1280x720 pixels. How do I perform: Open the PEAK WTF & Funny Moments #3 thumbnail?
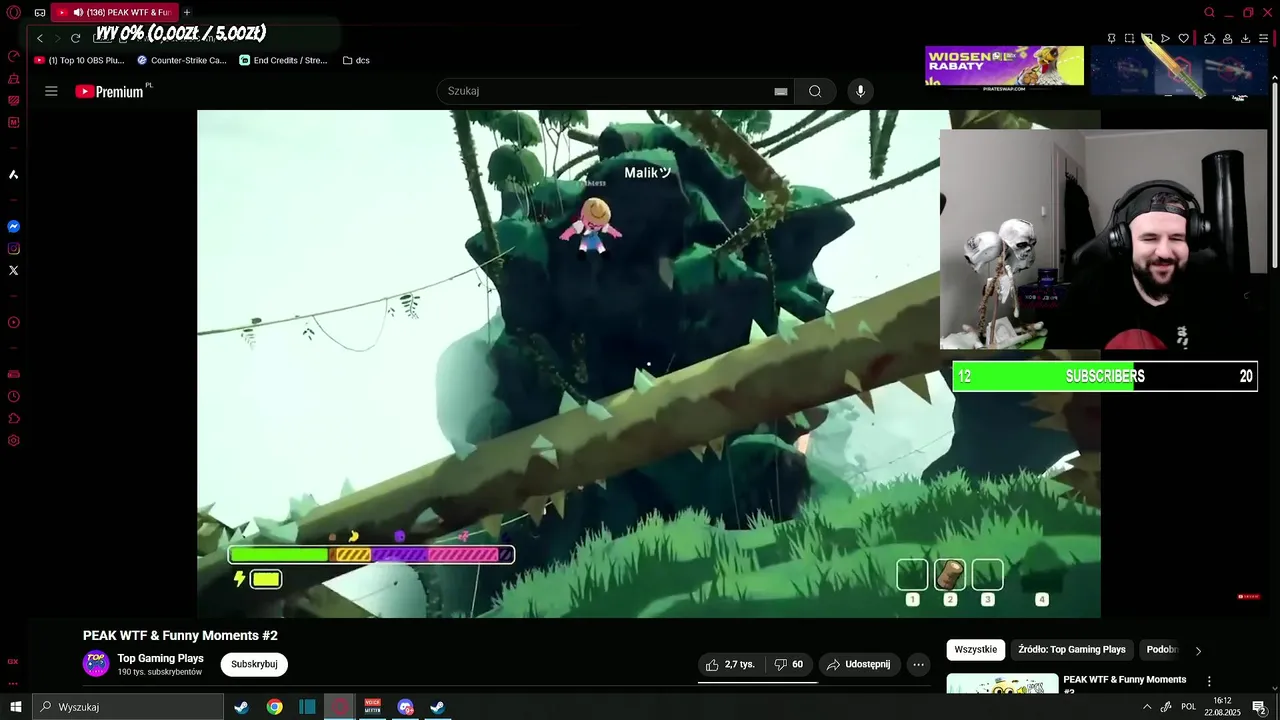[x=1002, y=683]
